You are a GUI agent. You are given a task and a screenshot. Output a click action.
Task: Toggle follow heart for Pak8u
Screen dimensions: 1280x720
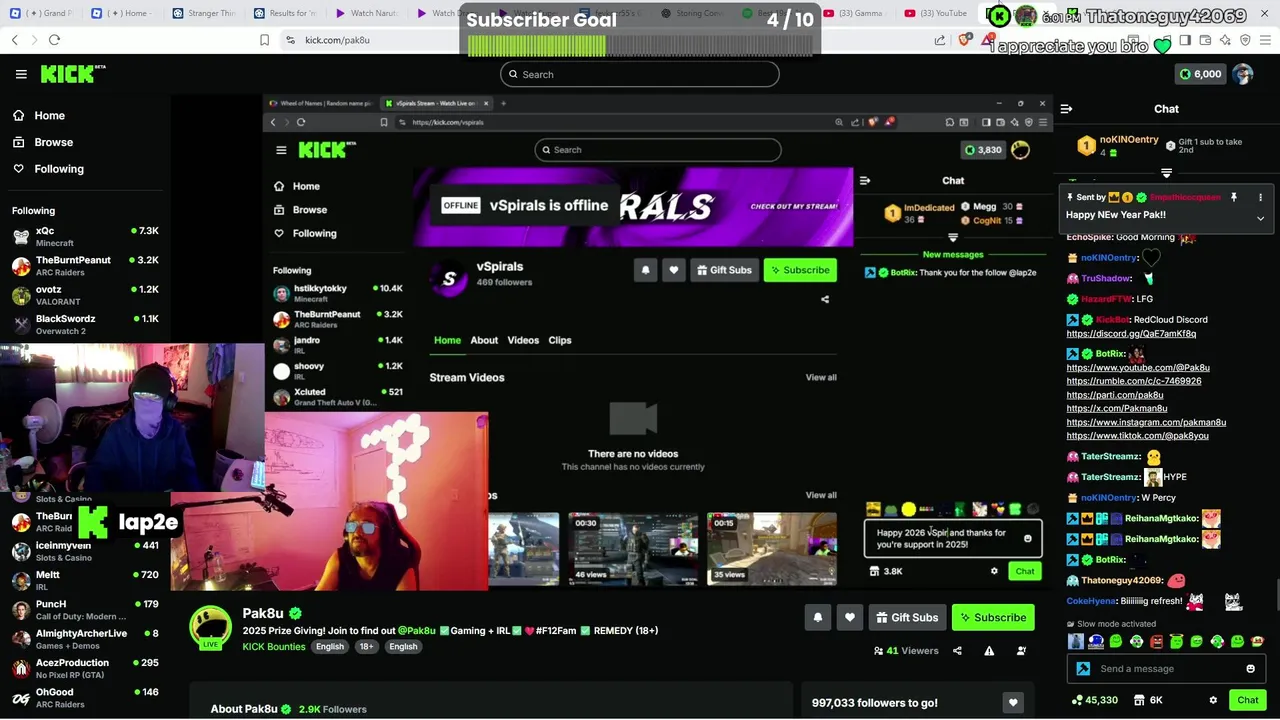click(850, 618)
